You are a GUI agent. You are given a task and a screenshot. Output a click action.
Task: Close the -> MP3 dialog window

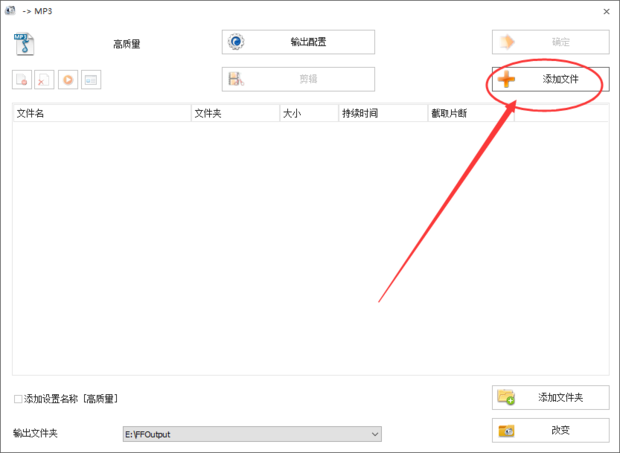(606, 11)
